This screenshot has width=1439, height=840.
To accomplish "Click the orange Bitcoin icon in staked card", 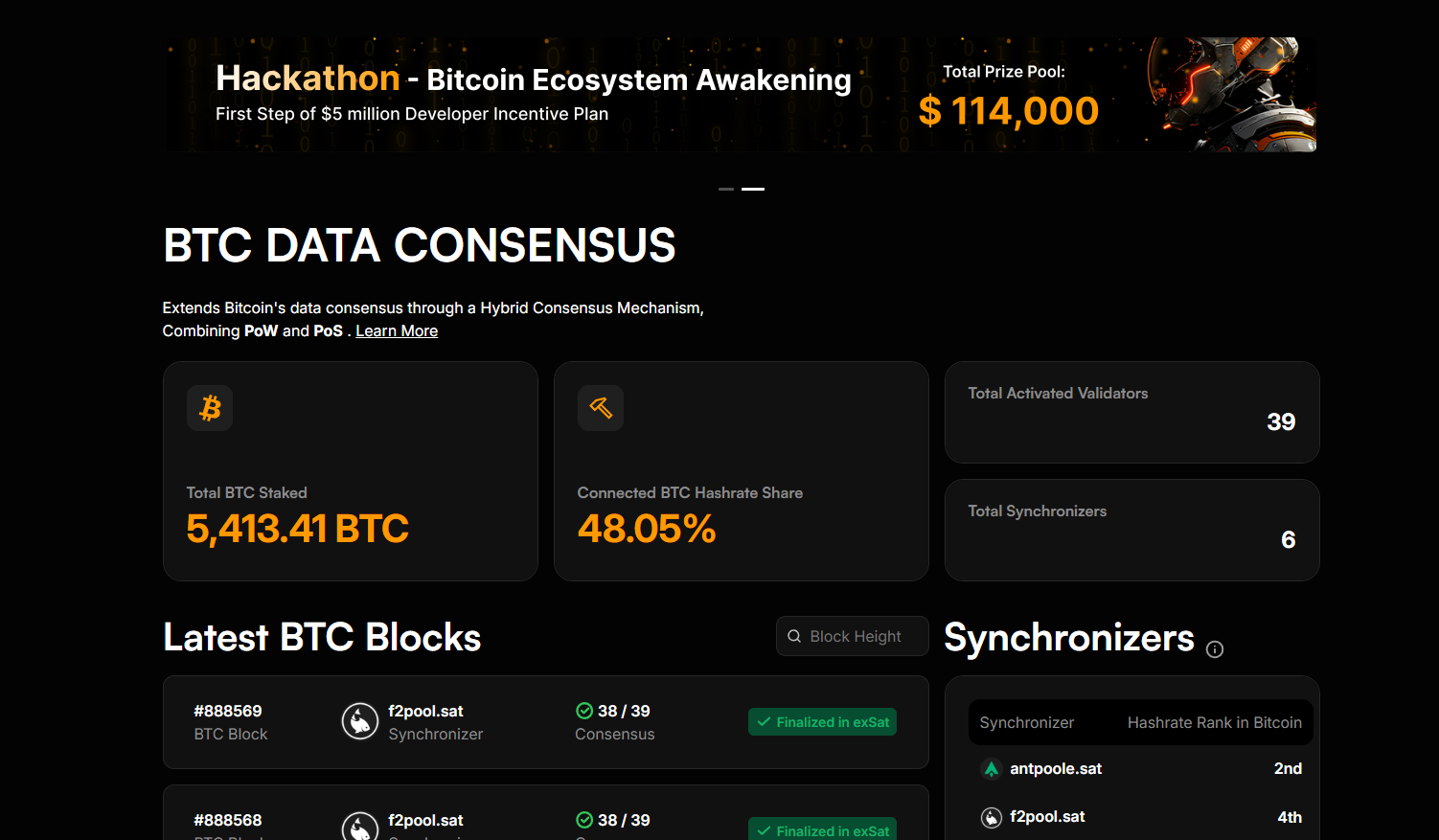I will [x=210, y=408].
